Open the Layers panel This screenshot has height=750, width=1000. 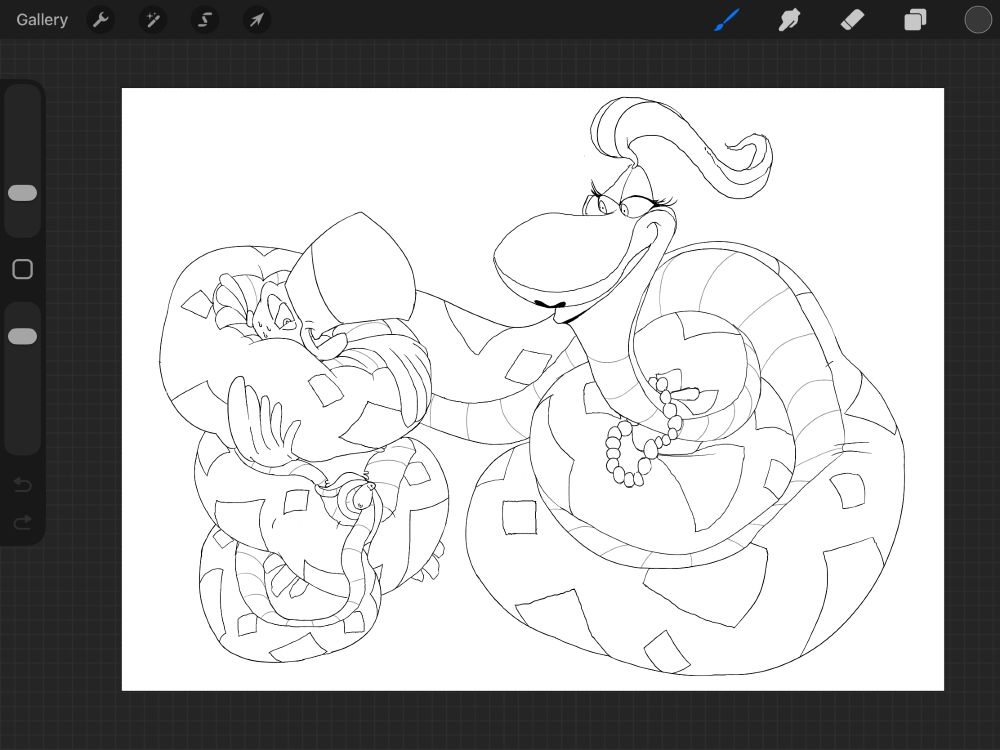click(915, 20)
